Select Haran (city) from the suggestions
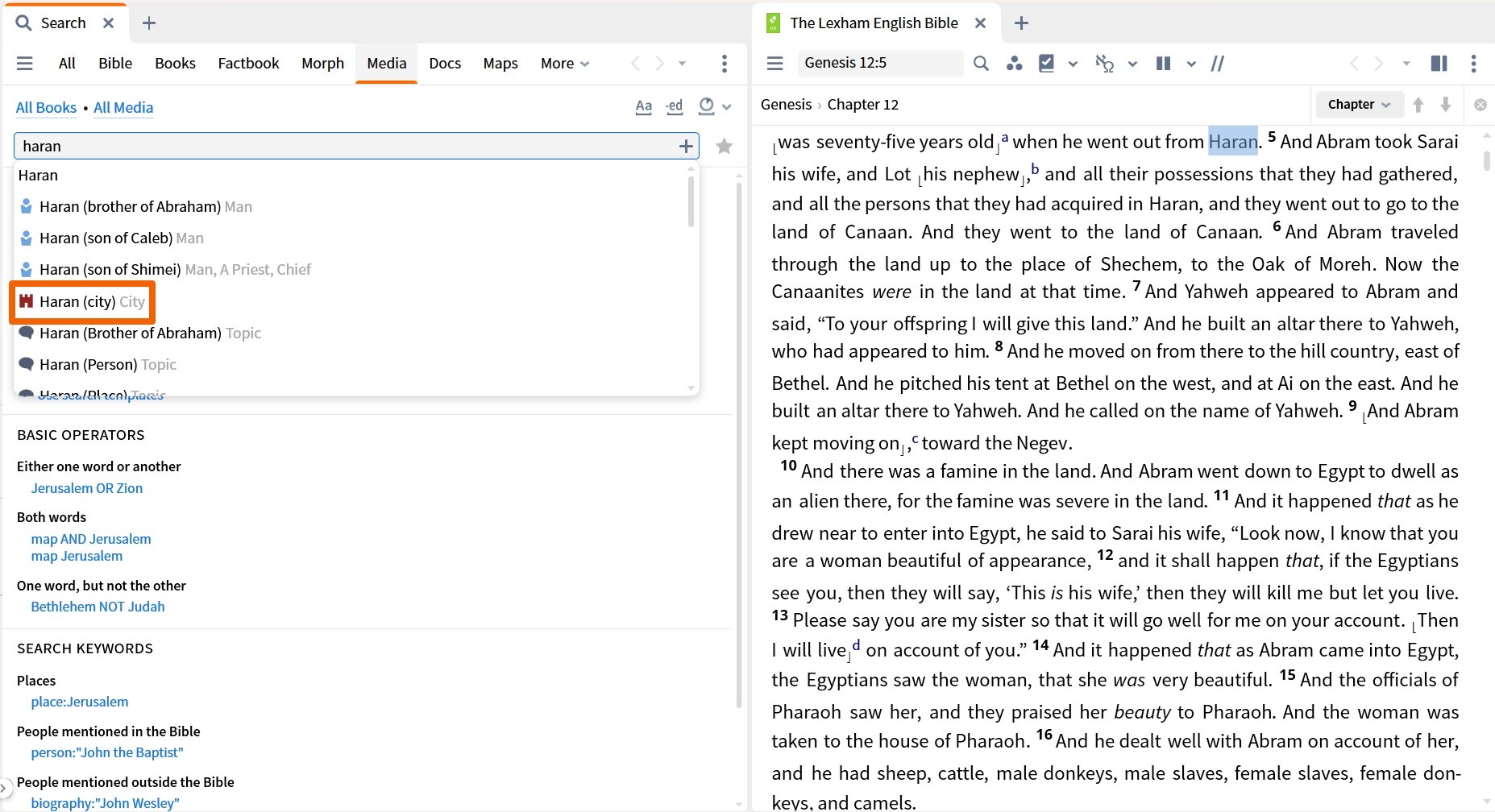This screenshot has width=1495, height=812. (x=82, y=301)
